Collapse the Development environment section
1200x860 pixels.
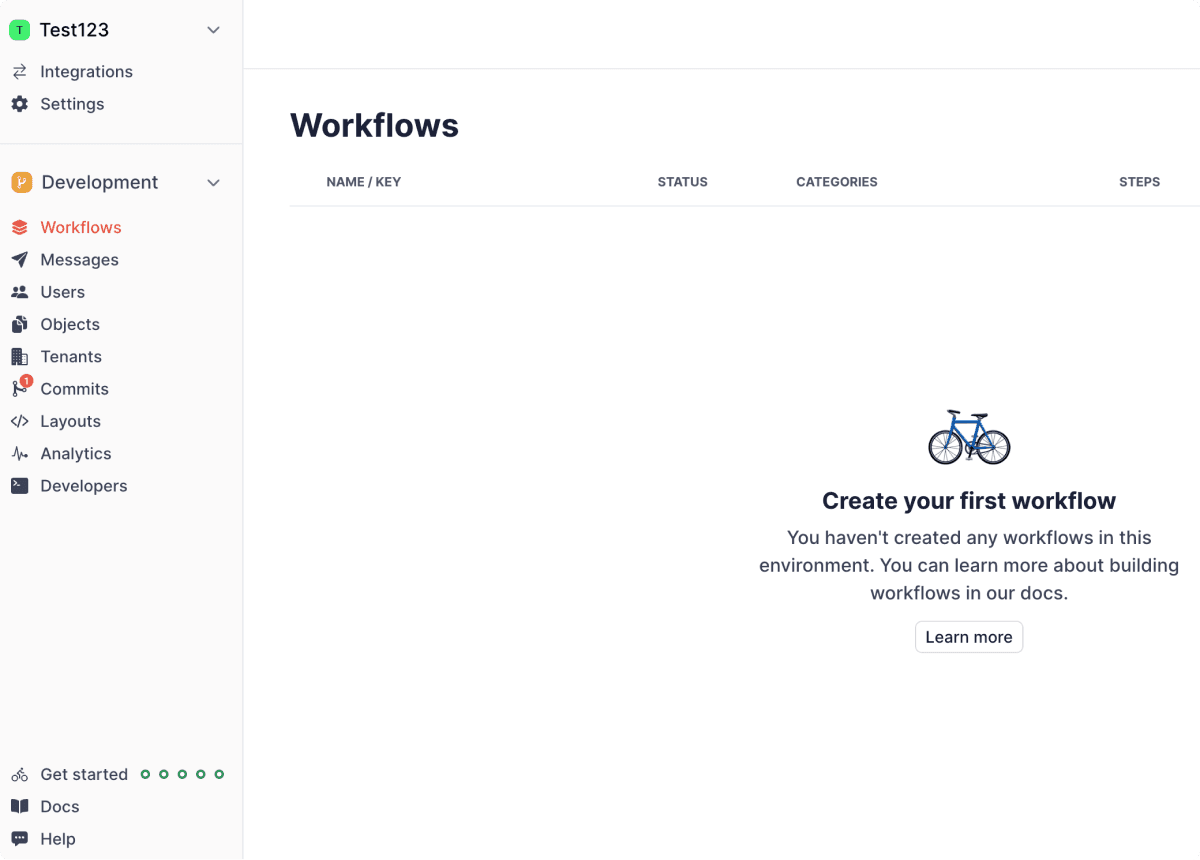pyautogui.click(x=213, y=182)
